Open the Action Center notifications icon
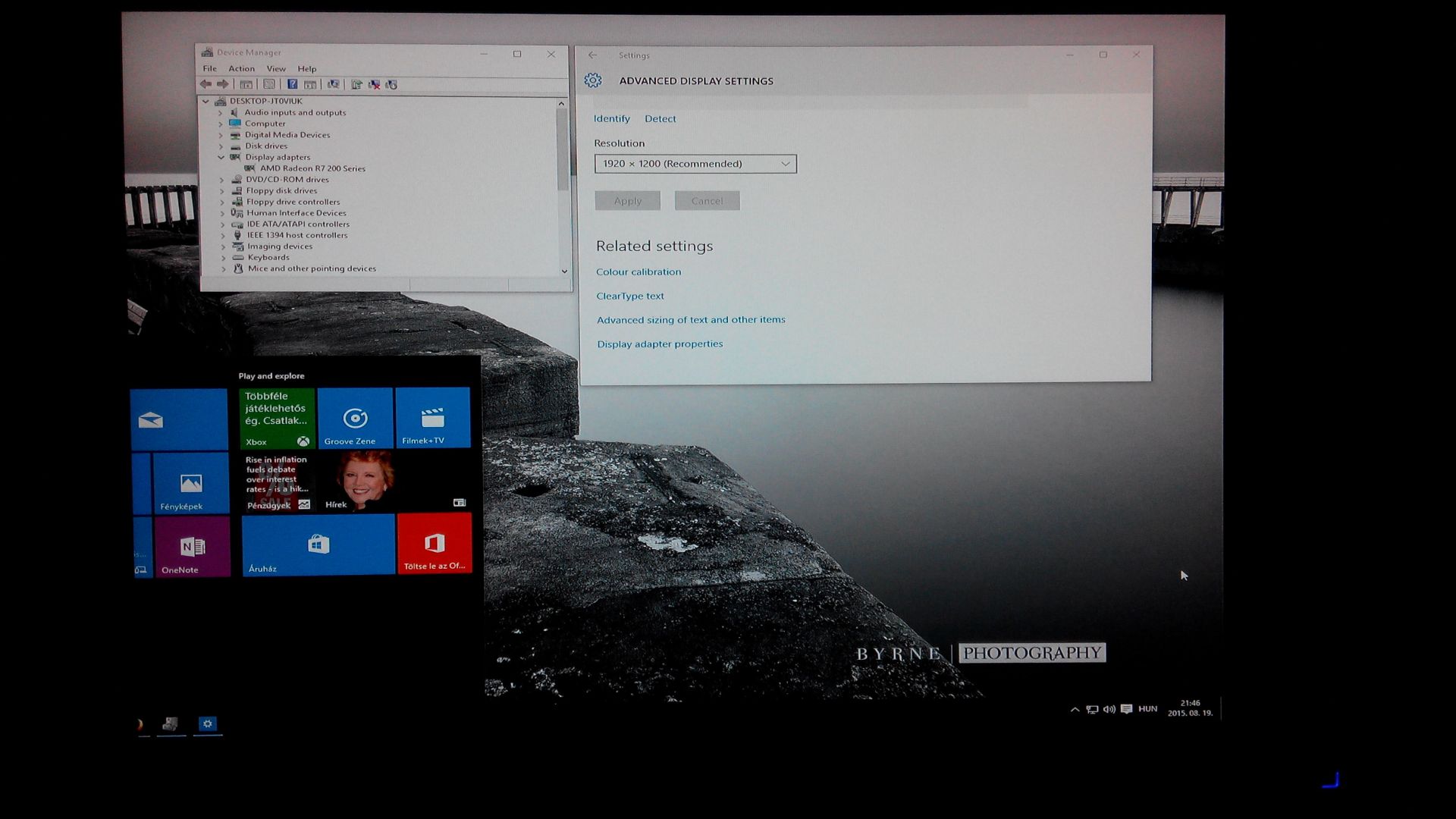 (x=1127, y=710)
